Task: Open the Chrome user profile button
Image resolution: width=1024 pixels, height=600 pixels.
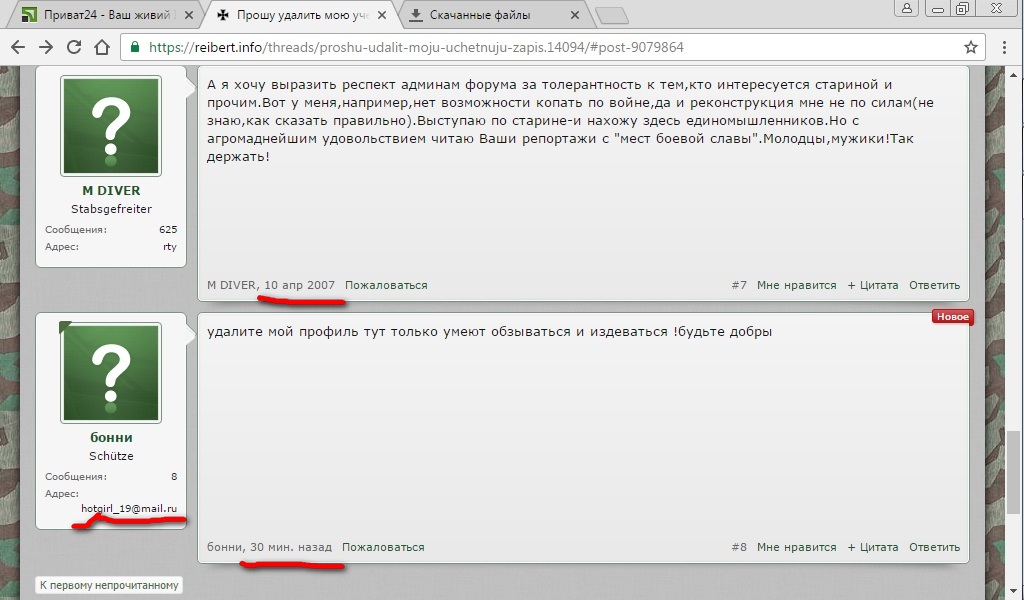Action: coord(907,8)
